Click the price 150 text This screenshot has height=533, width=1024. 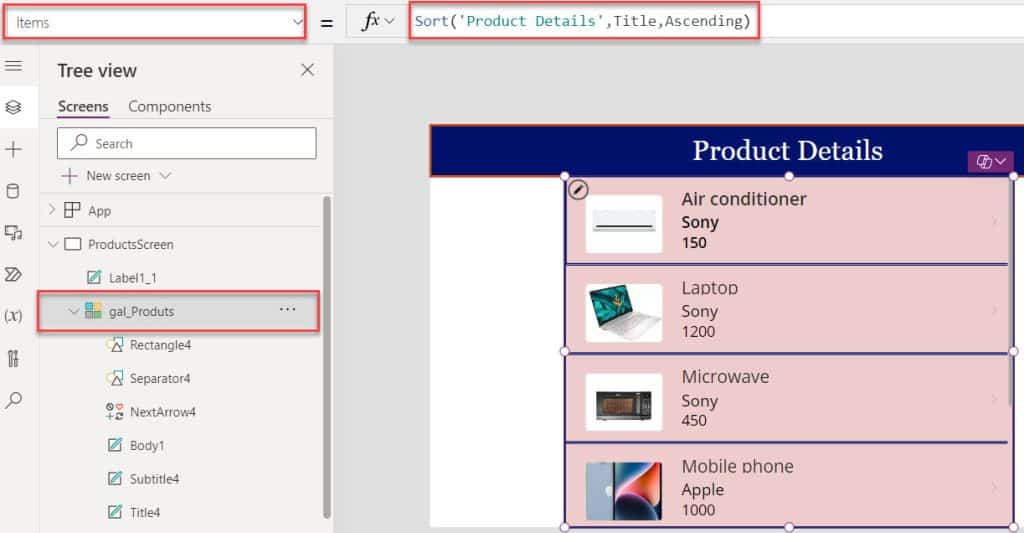pos(694,243)
